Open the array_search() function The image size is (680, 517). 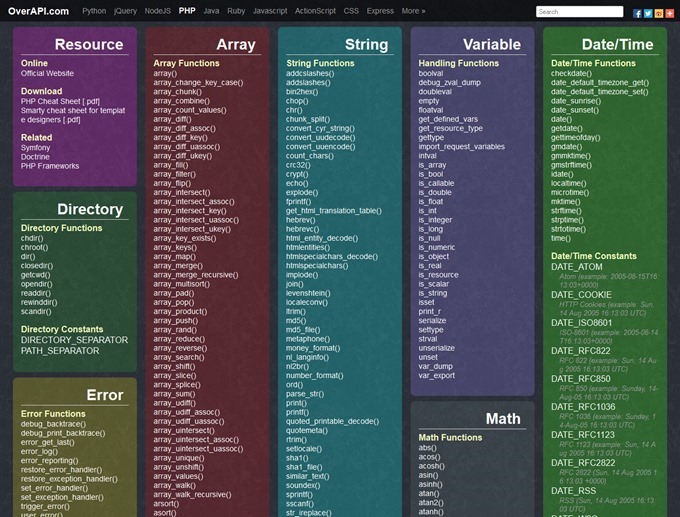click(179, 357)
